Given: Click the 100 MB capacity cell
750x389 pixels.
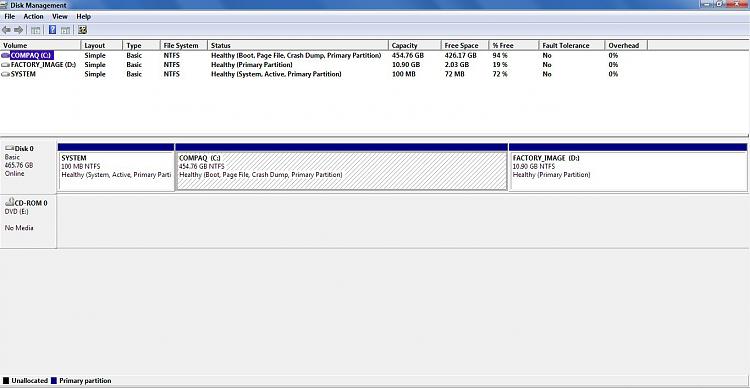Looking at the screenshot, I should [404, 74].
